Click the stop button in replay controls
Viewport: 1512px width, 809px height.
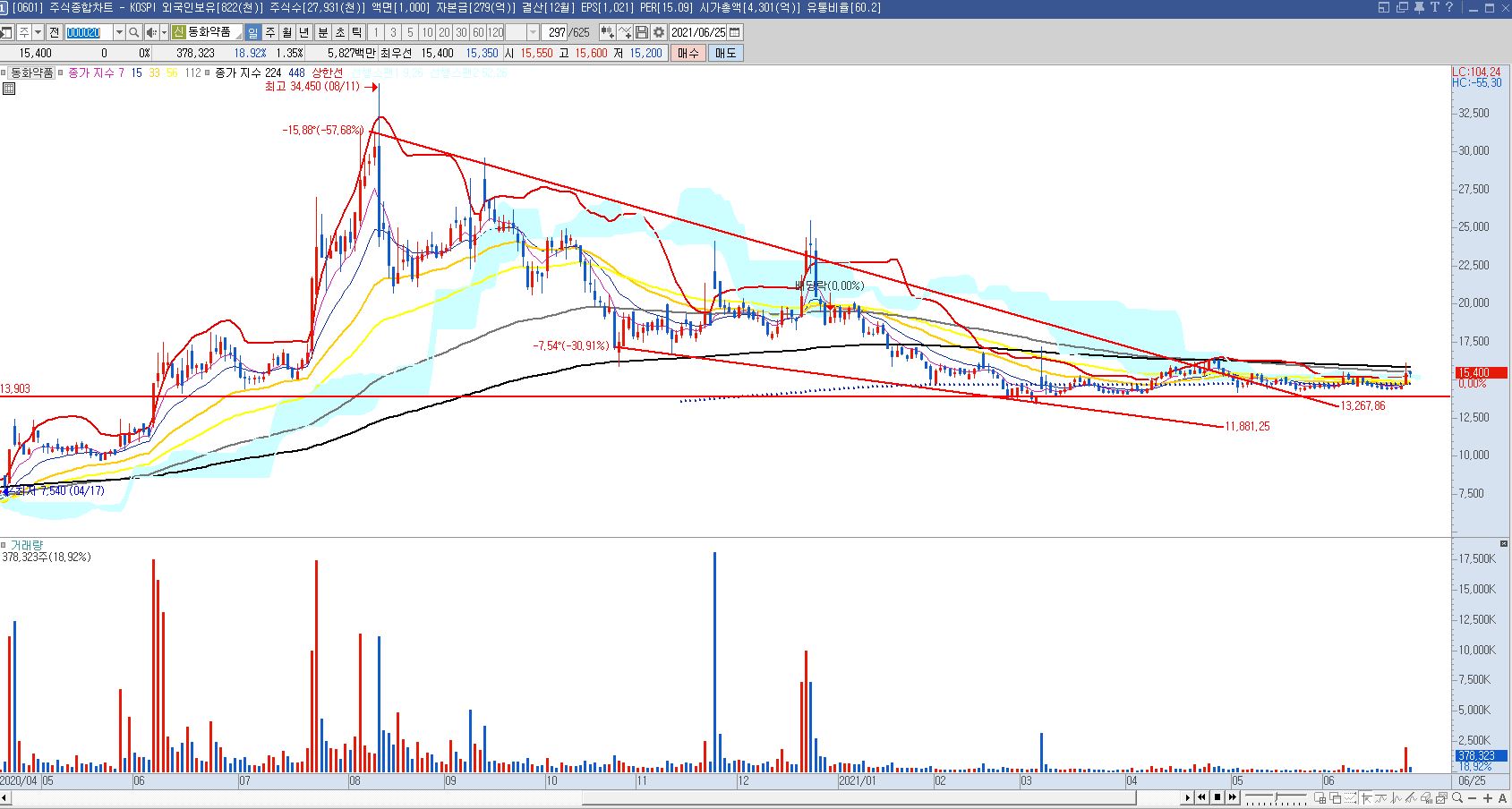pos(1217,797)
